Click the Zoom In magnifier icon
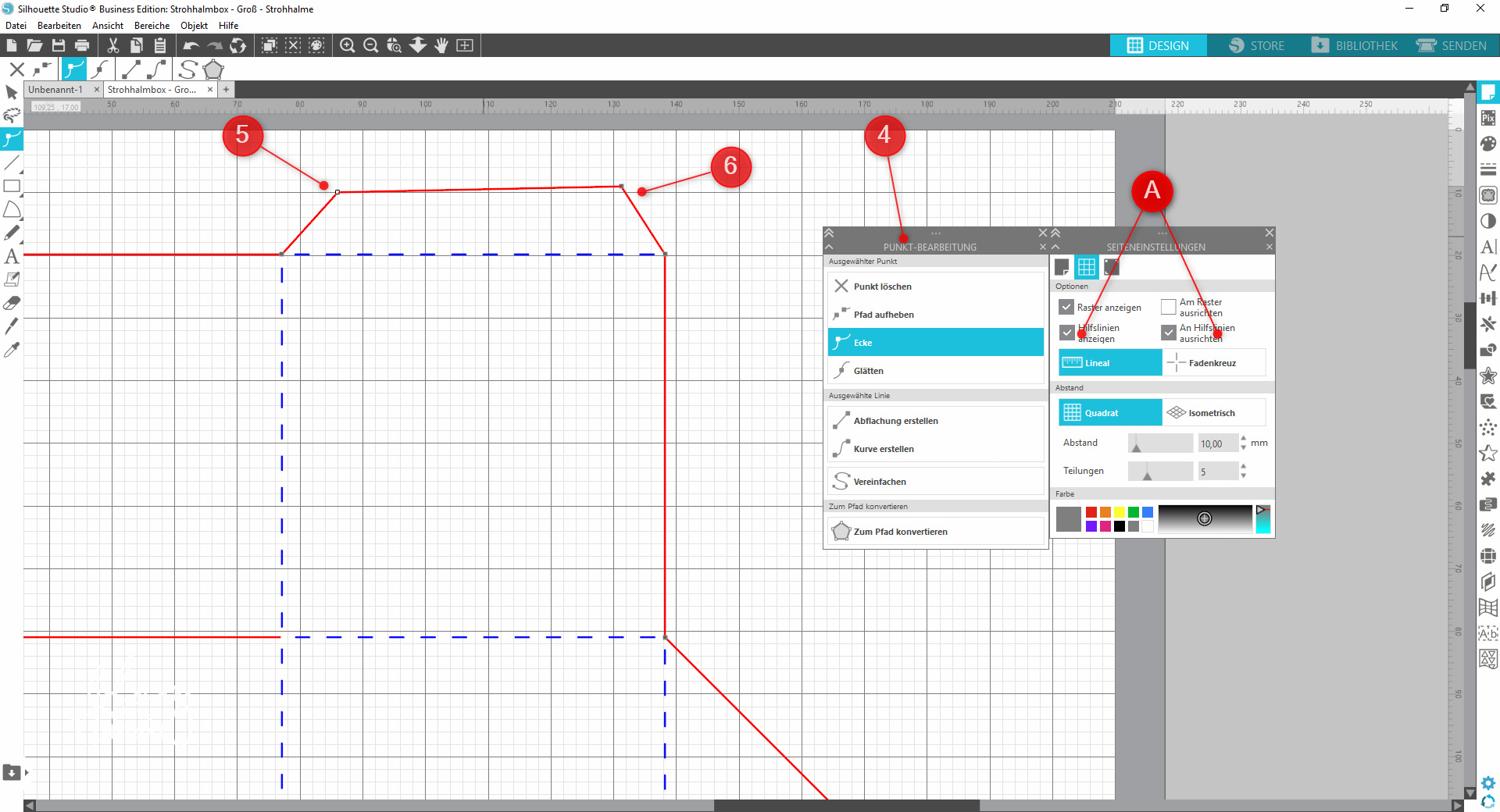This screenshot has width=1500, height=812. (x=348, y=46)
